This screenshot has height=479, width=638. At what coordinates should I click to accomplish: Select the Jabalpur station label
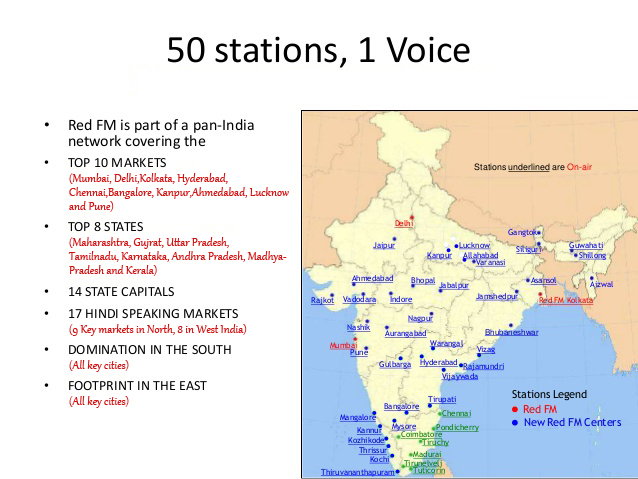point(454,285)
